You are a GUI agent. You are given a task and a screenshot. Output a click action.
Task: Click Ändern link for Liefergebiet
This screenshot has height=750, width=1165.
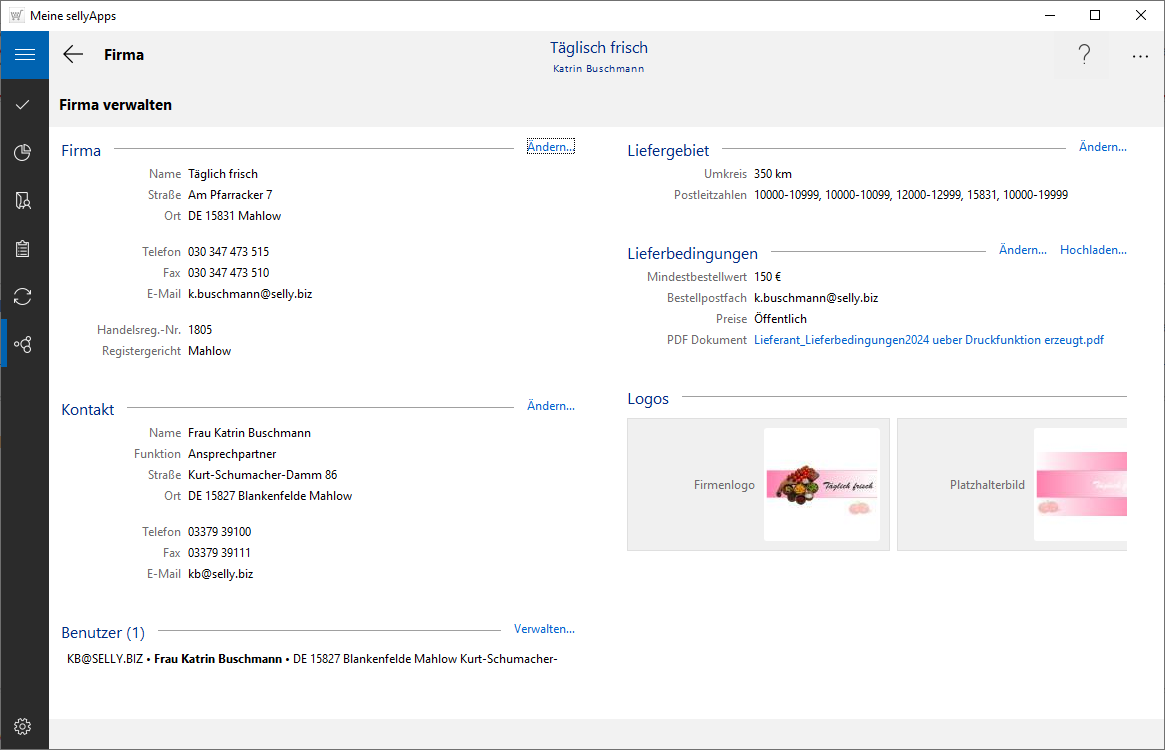[1102, 147]
